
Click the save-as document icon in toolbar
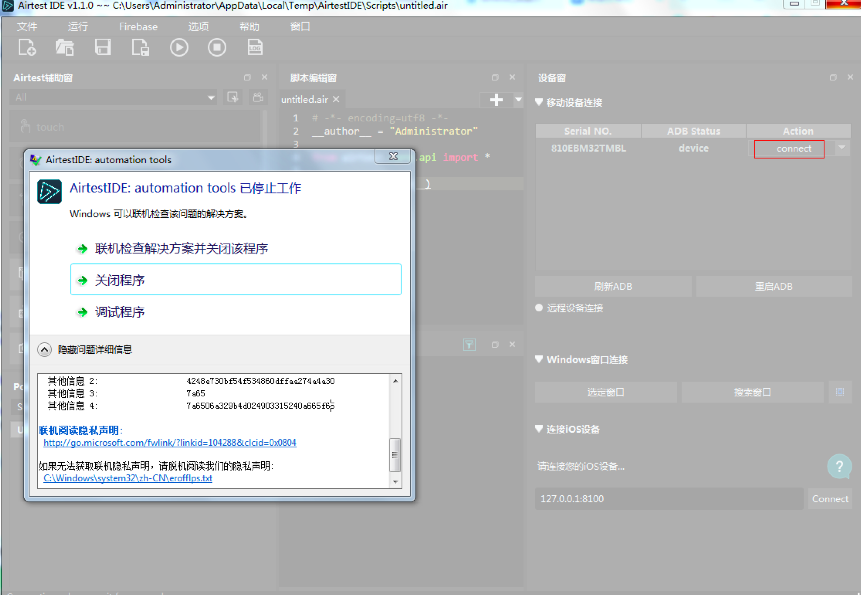point(140,48)
